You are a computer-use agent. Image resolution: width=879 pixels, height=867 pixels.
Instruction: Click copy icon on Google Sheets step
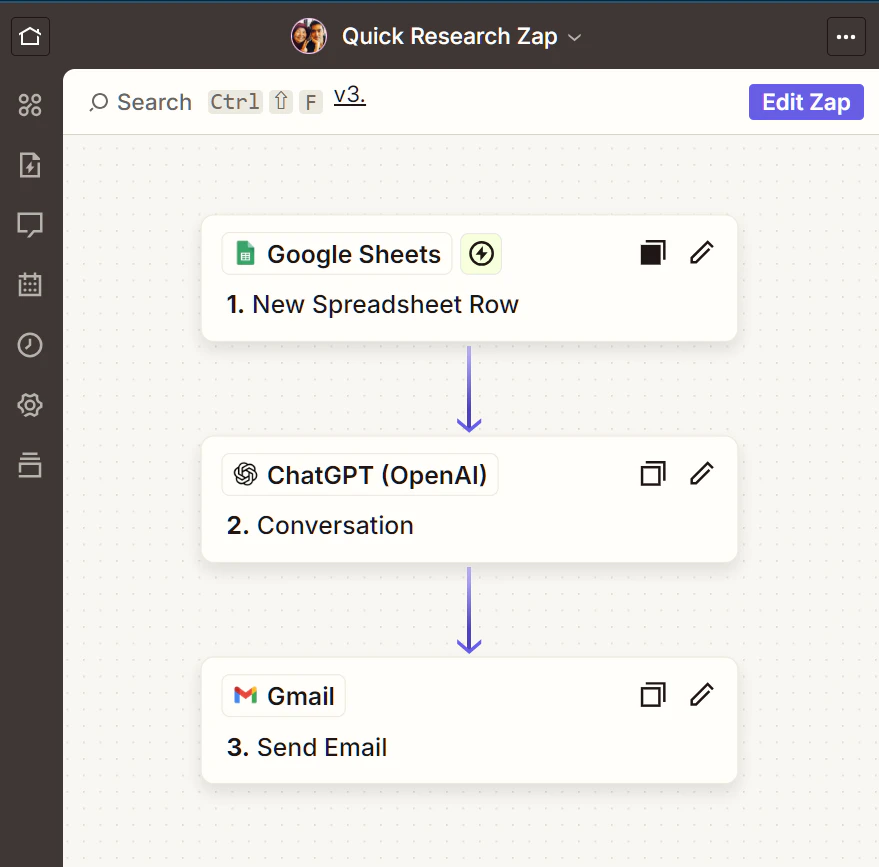pos(653,252)
